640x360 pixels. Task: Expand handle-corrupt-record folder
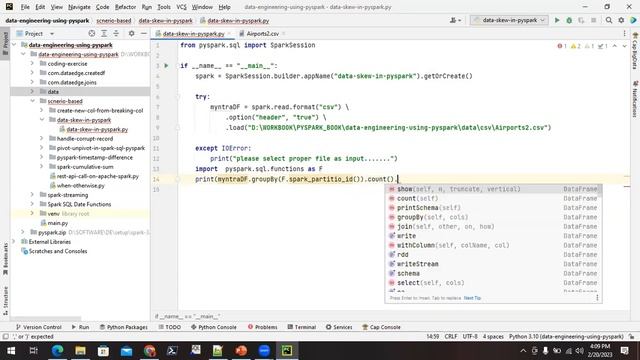tap(42, 138)
